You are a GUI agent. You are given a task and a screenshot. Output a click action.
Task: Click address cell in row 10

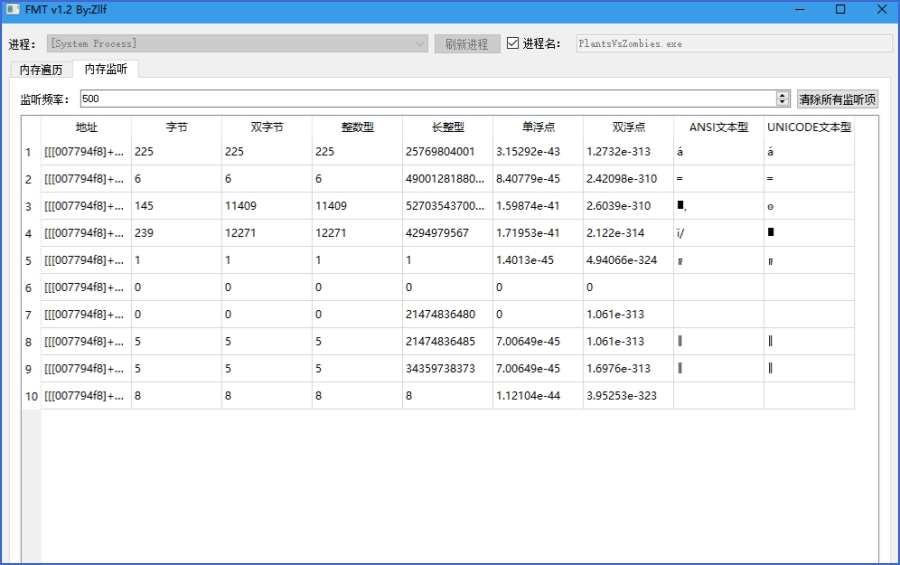click(x=86, y=396)
